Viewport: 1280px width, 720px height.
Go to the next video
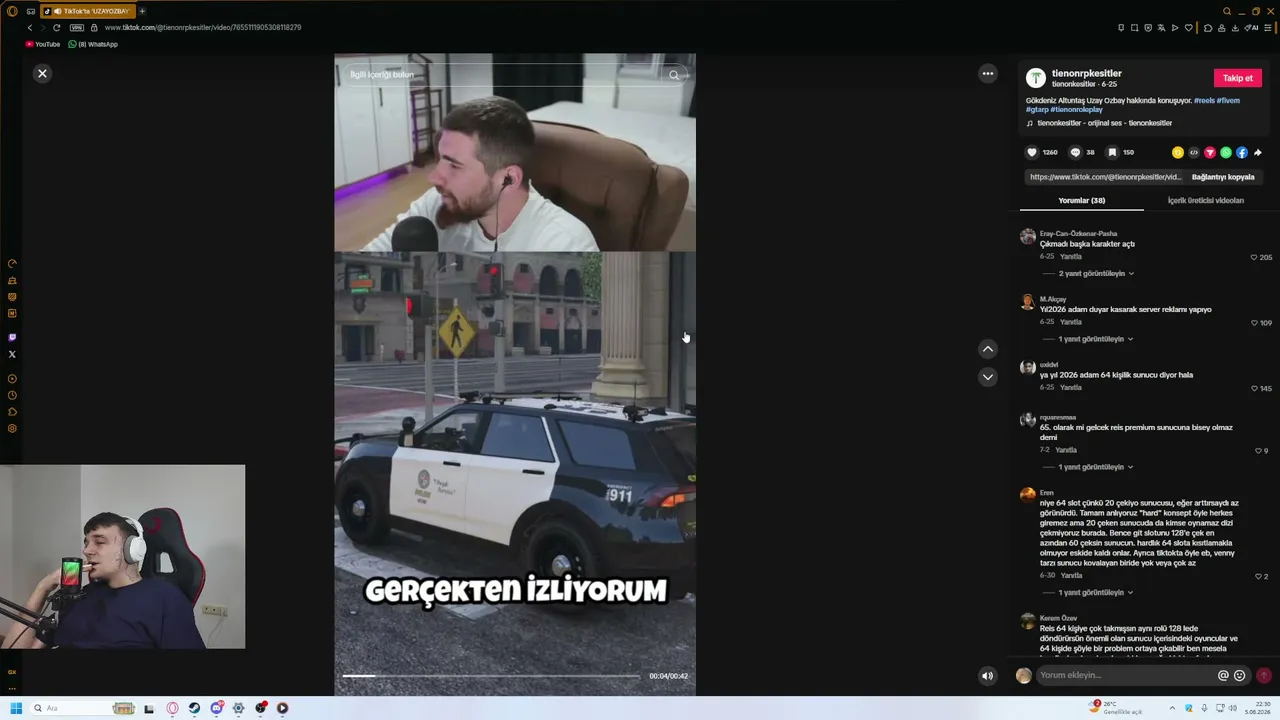[x=988, y=377]
